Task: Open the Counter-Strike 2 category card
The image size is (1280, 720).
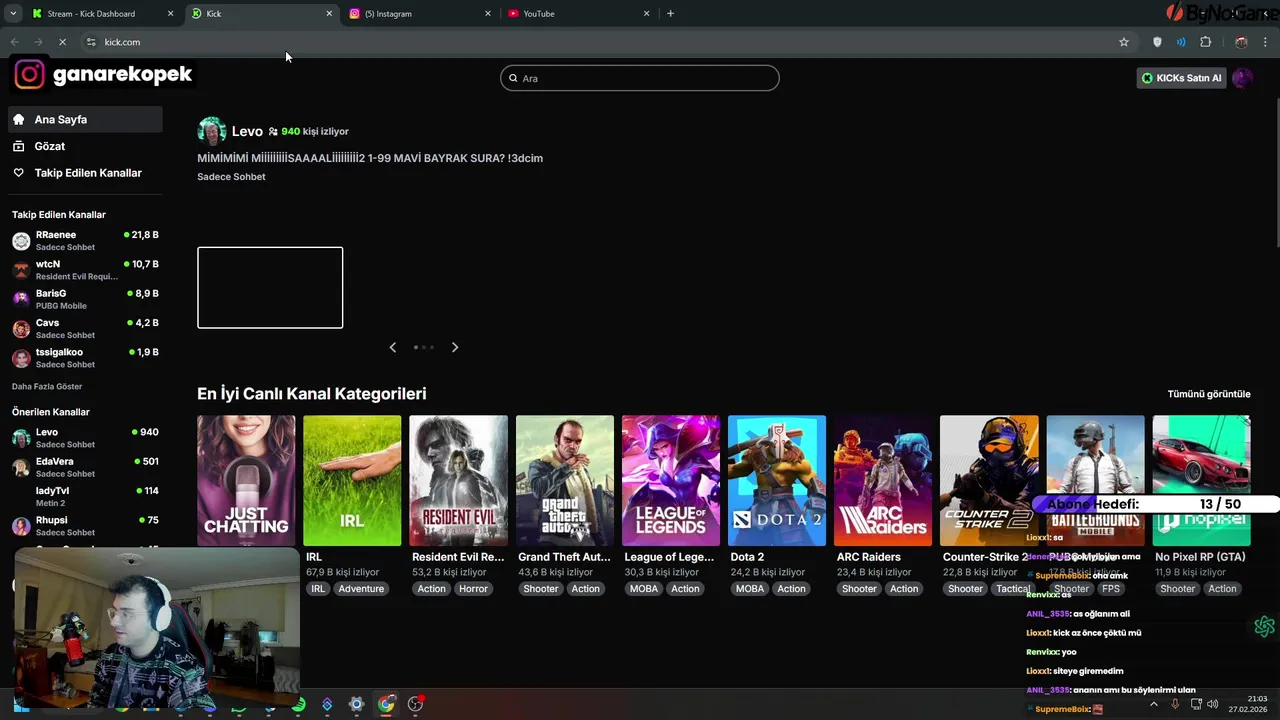Action: [989, 480]
